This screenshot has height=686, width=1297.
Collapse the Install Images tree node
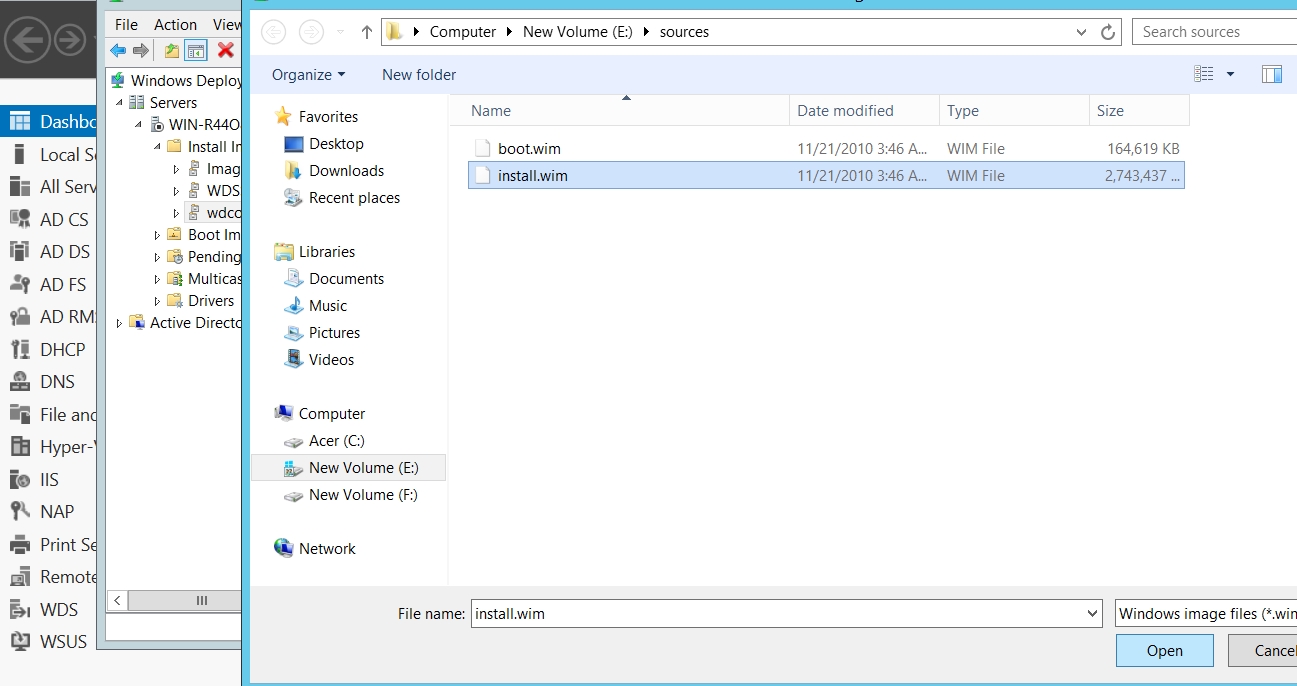coord(157,147)
